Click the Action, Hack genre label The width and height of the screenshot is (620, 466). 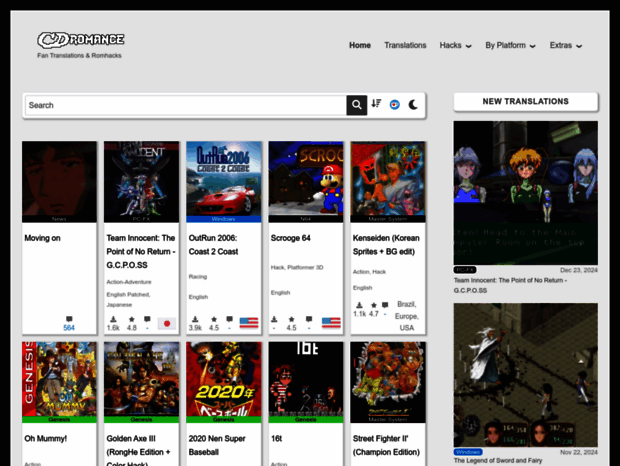pos(369,272)
